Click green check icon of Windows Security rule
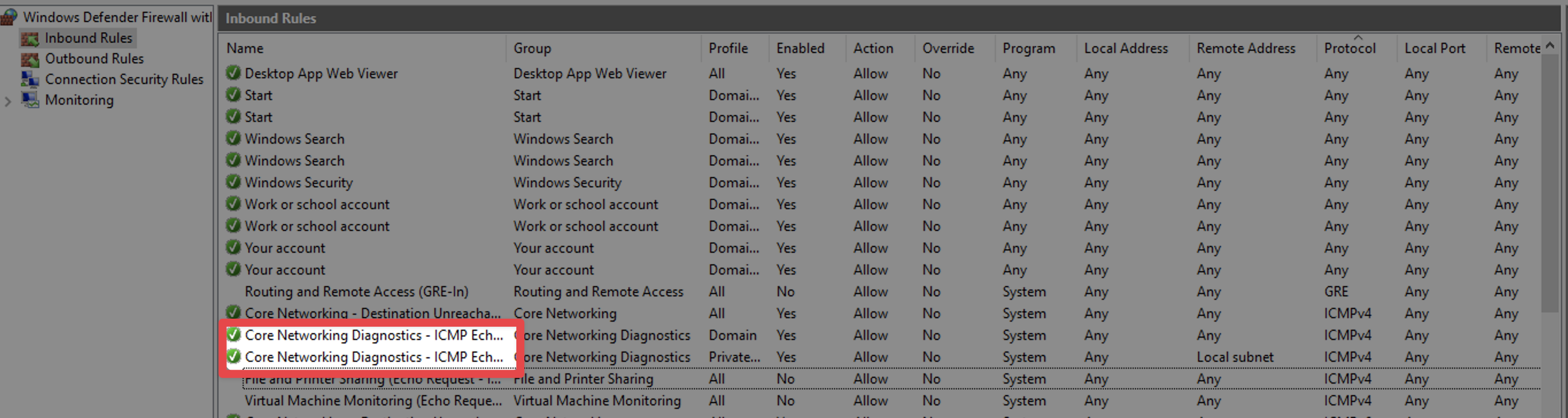This screenshot has height=418, width=1568. click(233, 182)
